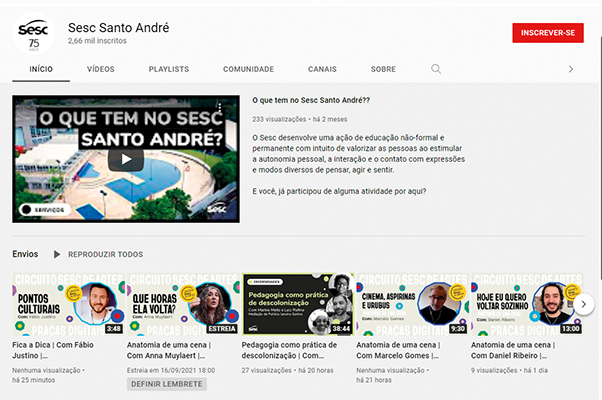Click title Anatomia de uma cena | Com Daniel Ribeiro

click(x=513, y=350)
